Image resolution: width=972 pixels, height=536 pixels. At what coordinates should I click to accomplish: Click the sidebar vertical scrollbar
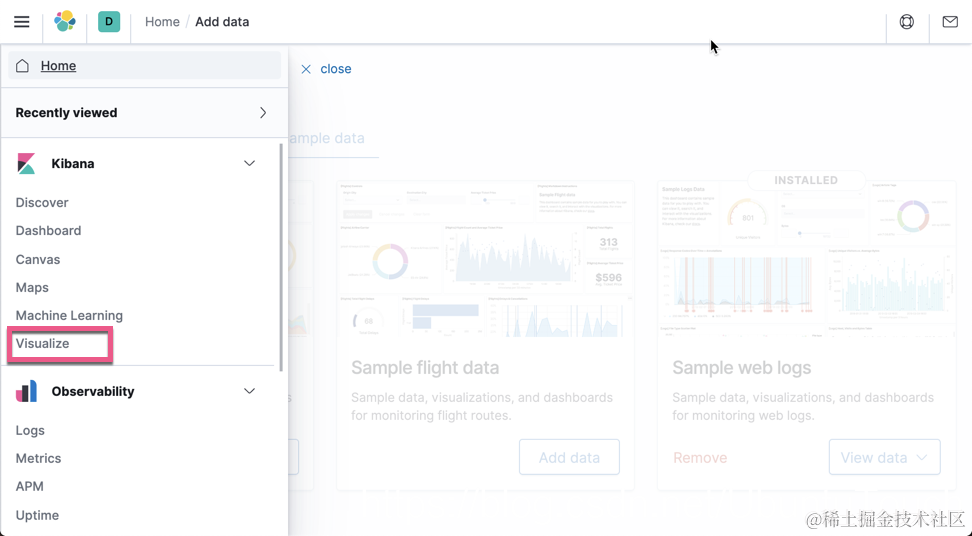click(x=281, y=257)
